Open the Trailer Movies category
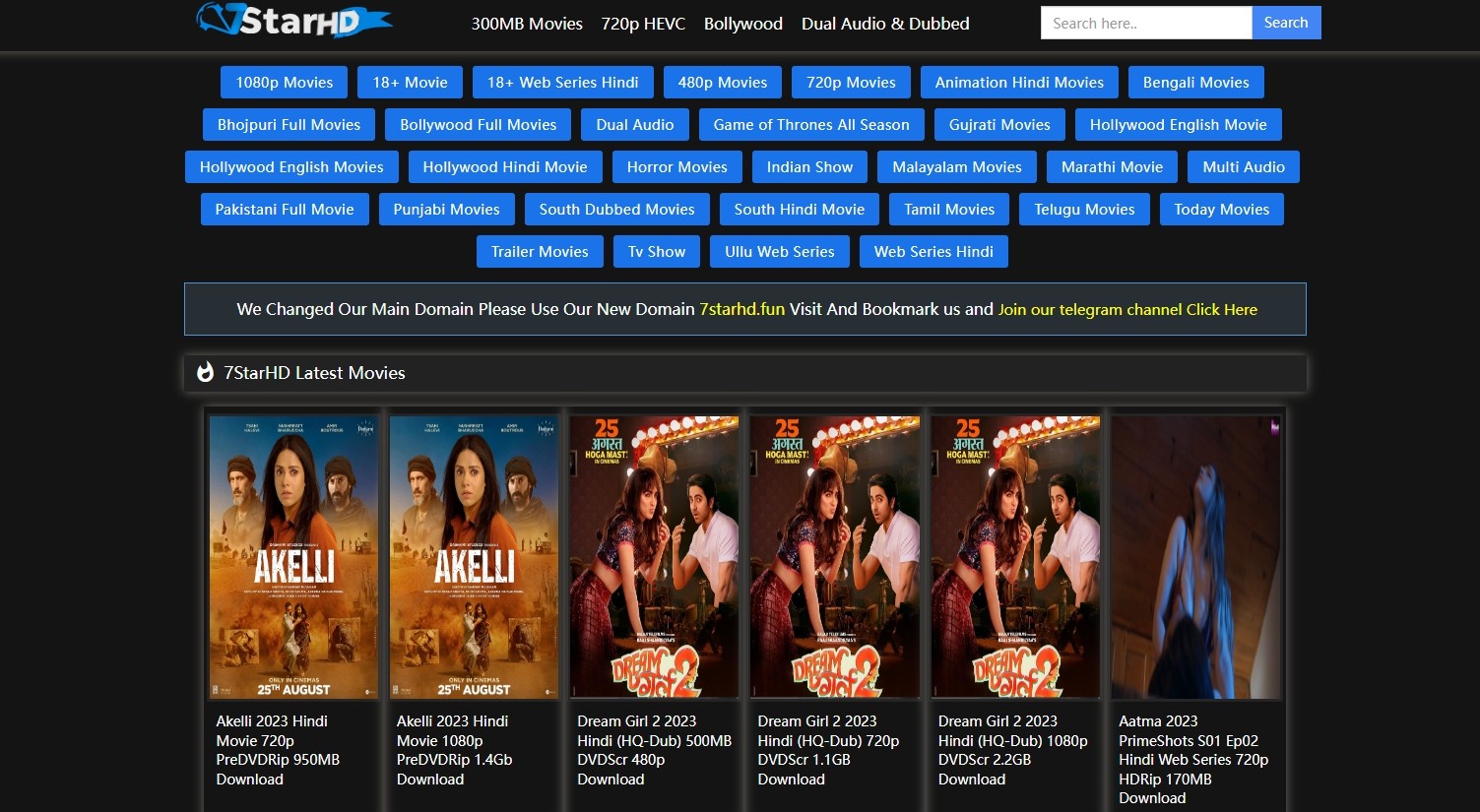The image size is (1480, 812). pos(540,252)
